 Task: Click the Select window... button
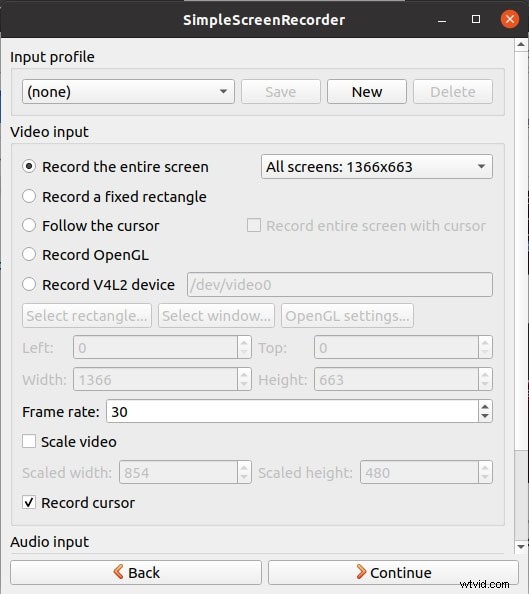tap(216, 316)
